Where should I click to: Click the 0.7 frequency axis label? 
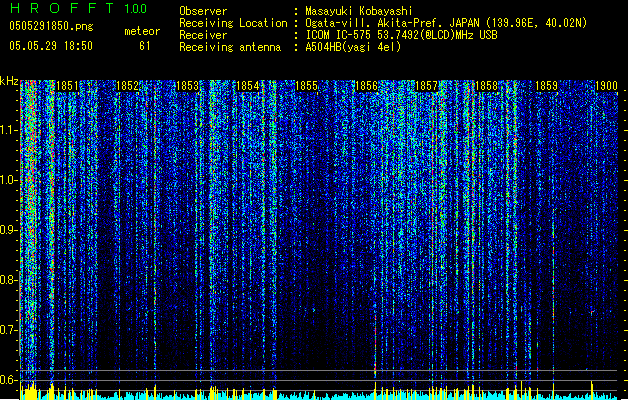[x=9, y=330]
